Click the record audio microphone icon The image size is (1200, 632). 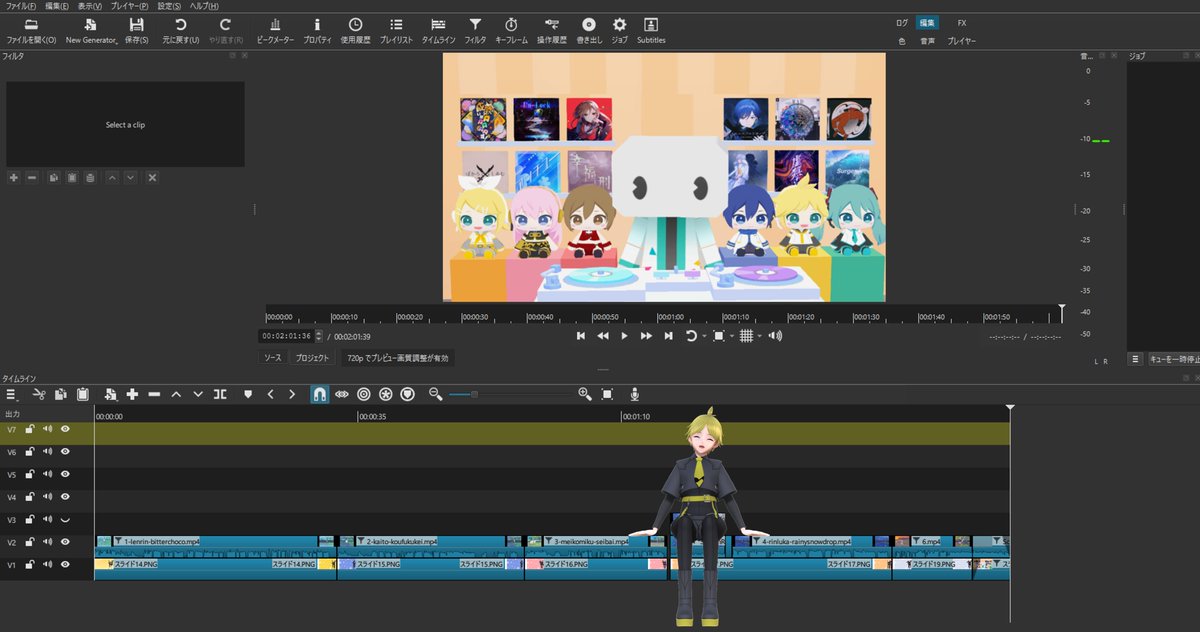634,395
